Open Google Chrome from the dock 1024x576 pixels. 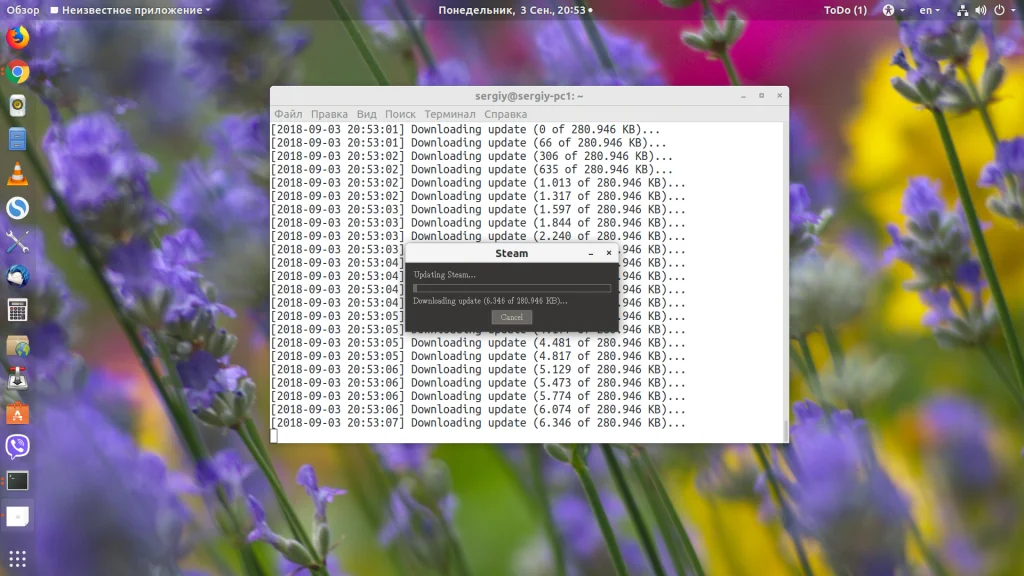click(x=18, y=72)
